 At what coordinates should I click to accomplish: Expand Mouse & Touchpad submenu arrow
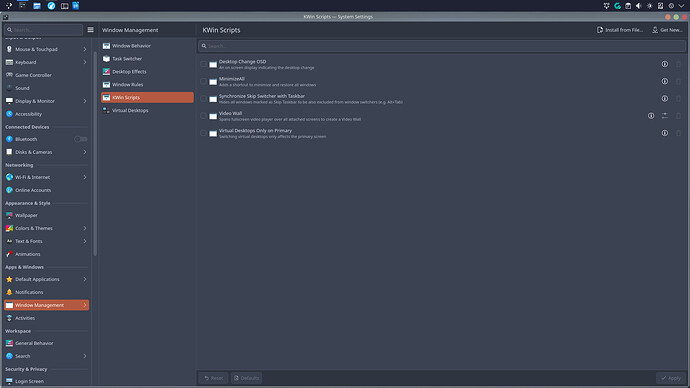point(84,49)
